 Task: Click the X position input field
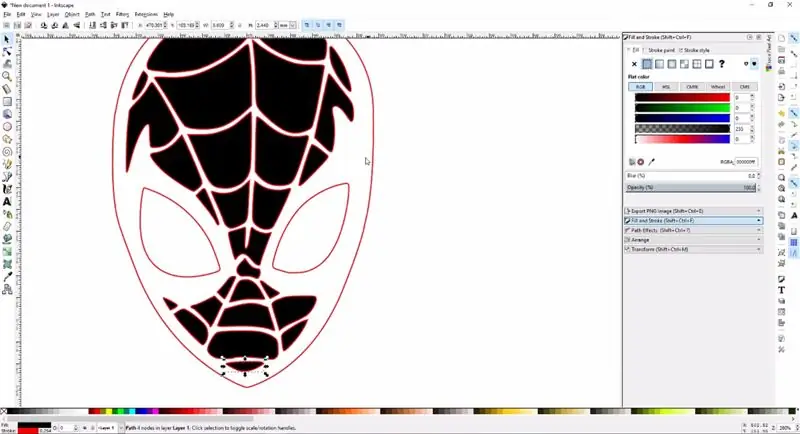(155, 25)
